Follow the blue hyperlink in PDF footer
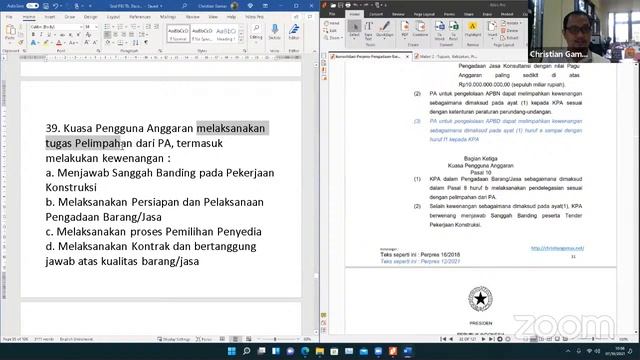Viewport: 640px width, 360px height. [557, 248]
